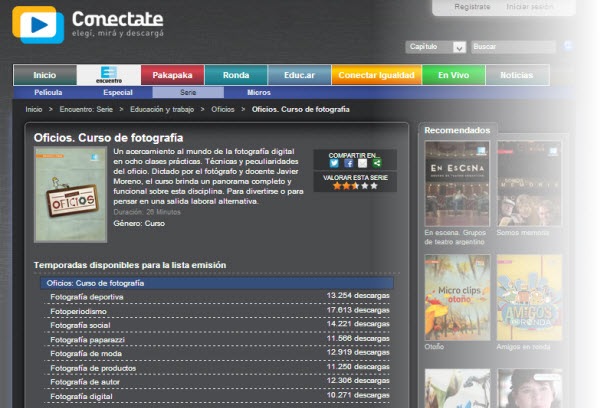The image size is (600, 408).
Task: Click the Iniciar sesión link
Action: coord(530,7)
